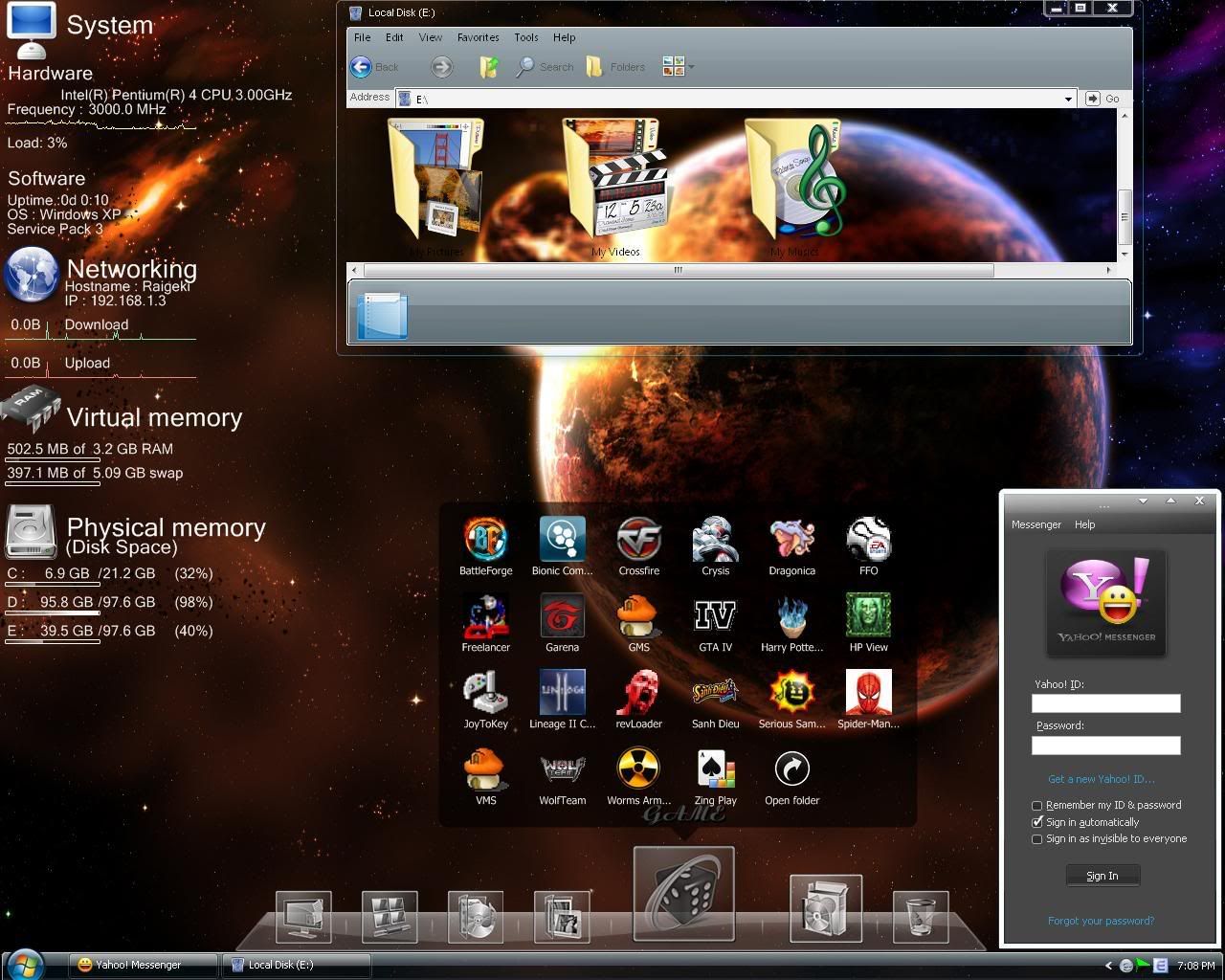Launch GTA IV from the stack
Viewport: 1225px width, 980px height.
(715, 616)
